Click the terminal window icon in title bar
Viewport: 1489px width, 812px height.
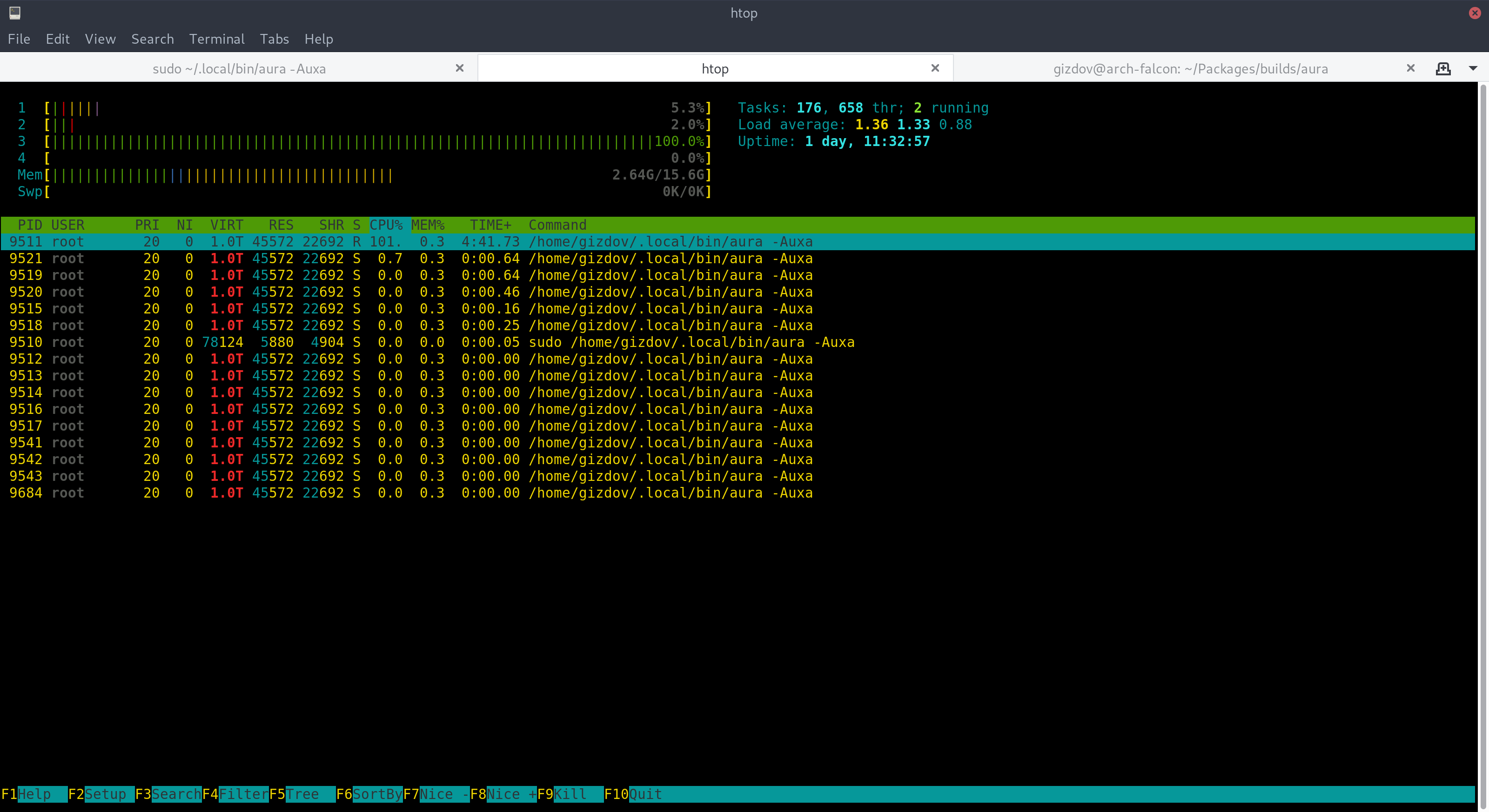click(x=15, y=13)
